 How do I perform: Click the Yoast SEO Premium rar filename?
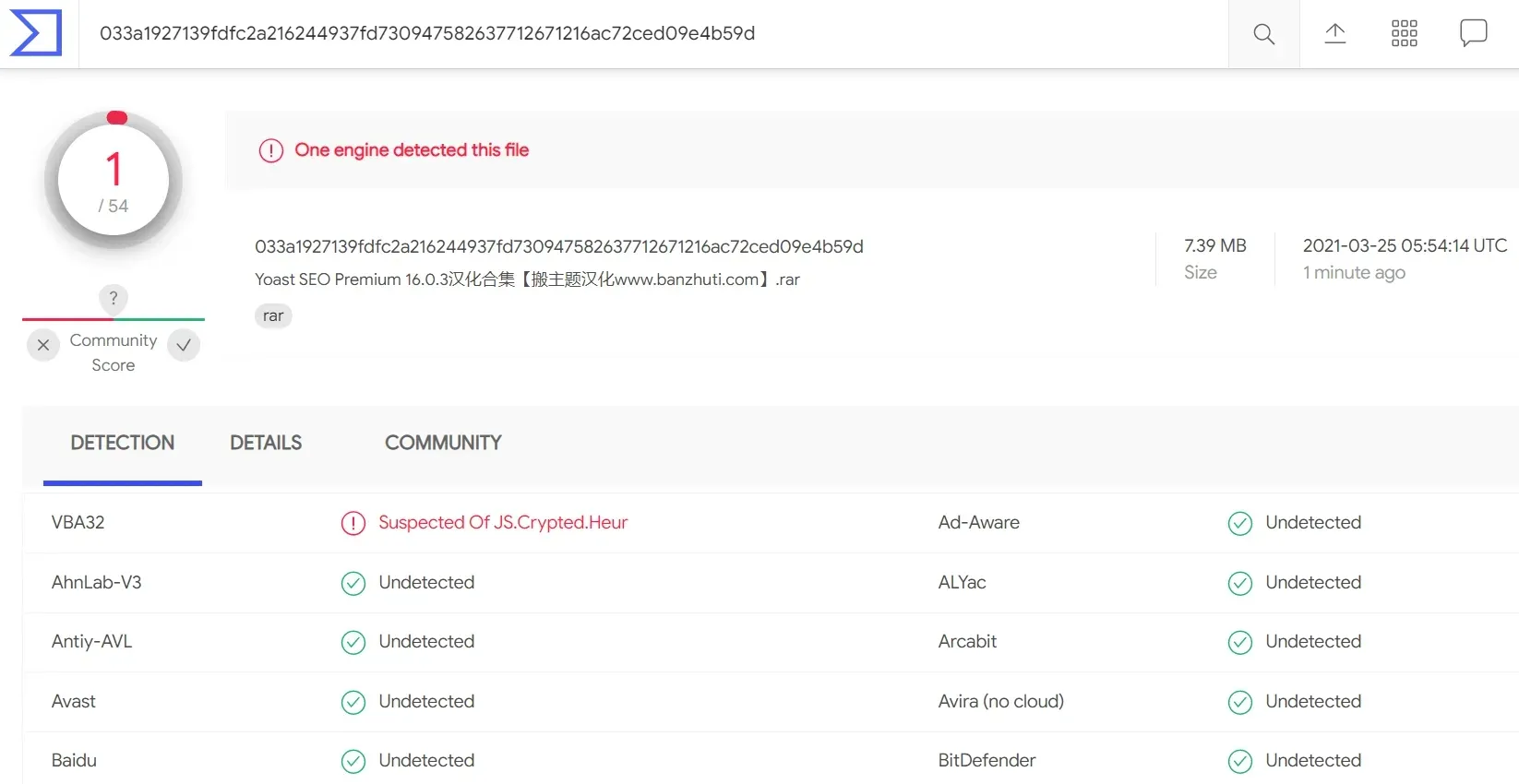click(527, 279)
